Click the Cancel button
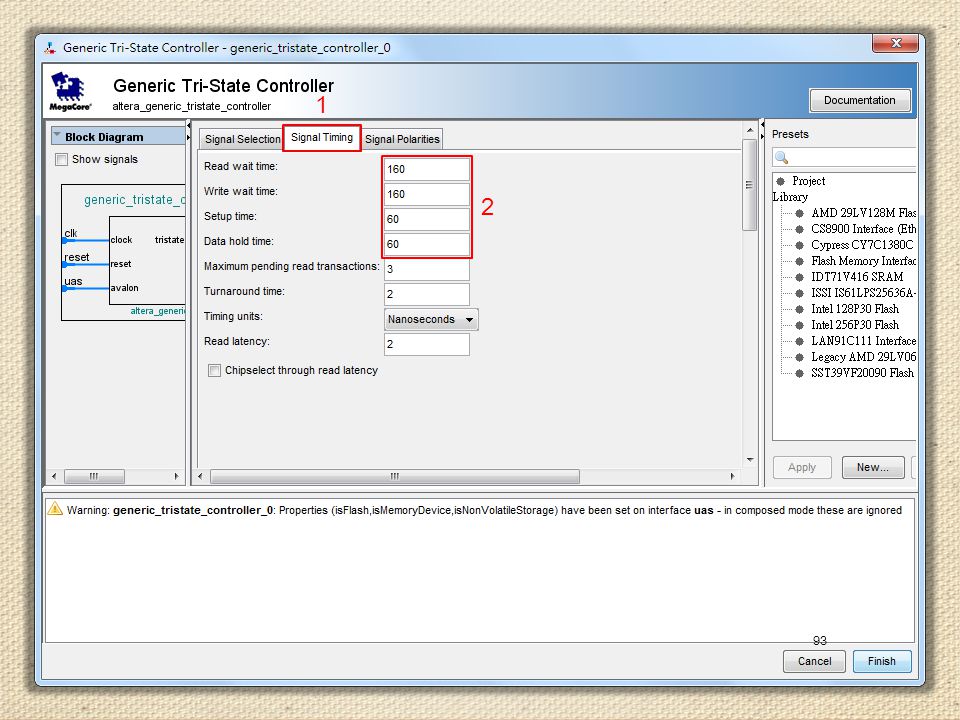This screenshot has height=720, width=960. tap(814, 661)
